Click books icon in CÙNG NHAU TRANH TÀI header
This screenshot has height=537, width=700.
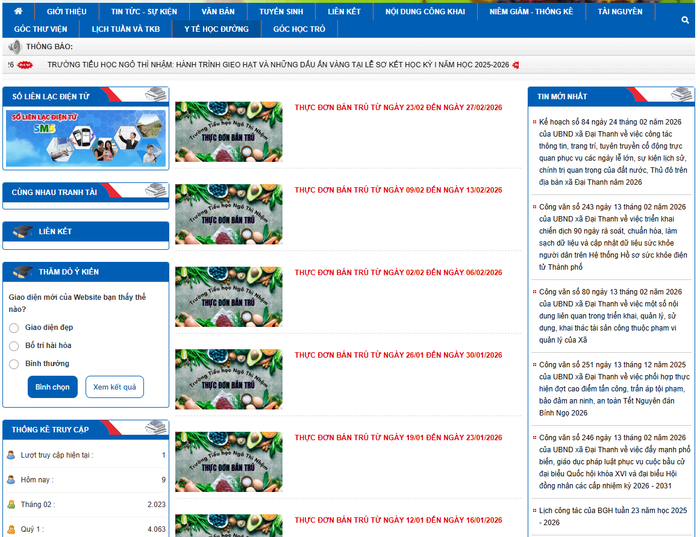[x=156, y=190]
